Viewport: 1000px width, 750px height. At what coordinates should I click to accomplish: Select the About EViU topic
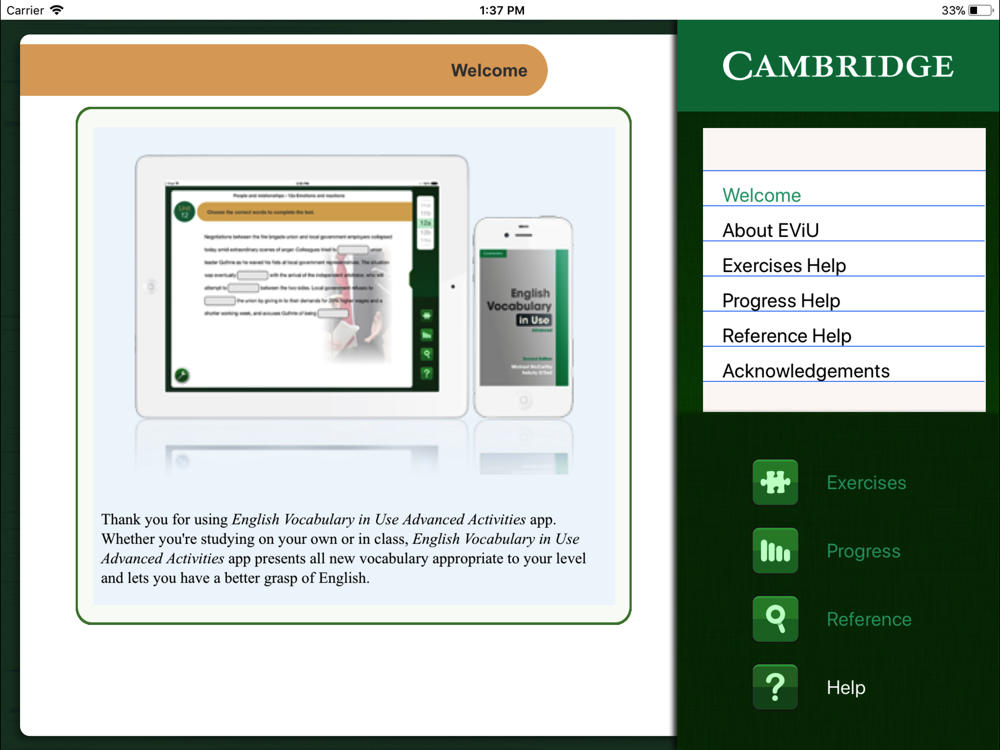pos(844,224)
